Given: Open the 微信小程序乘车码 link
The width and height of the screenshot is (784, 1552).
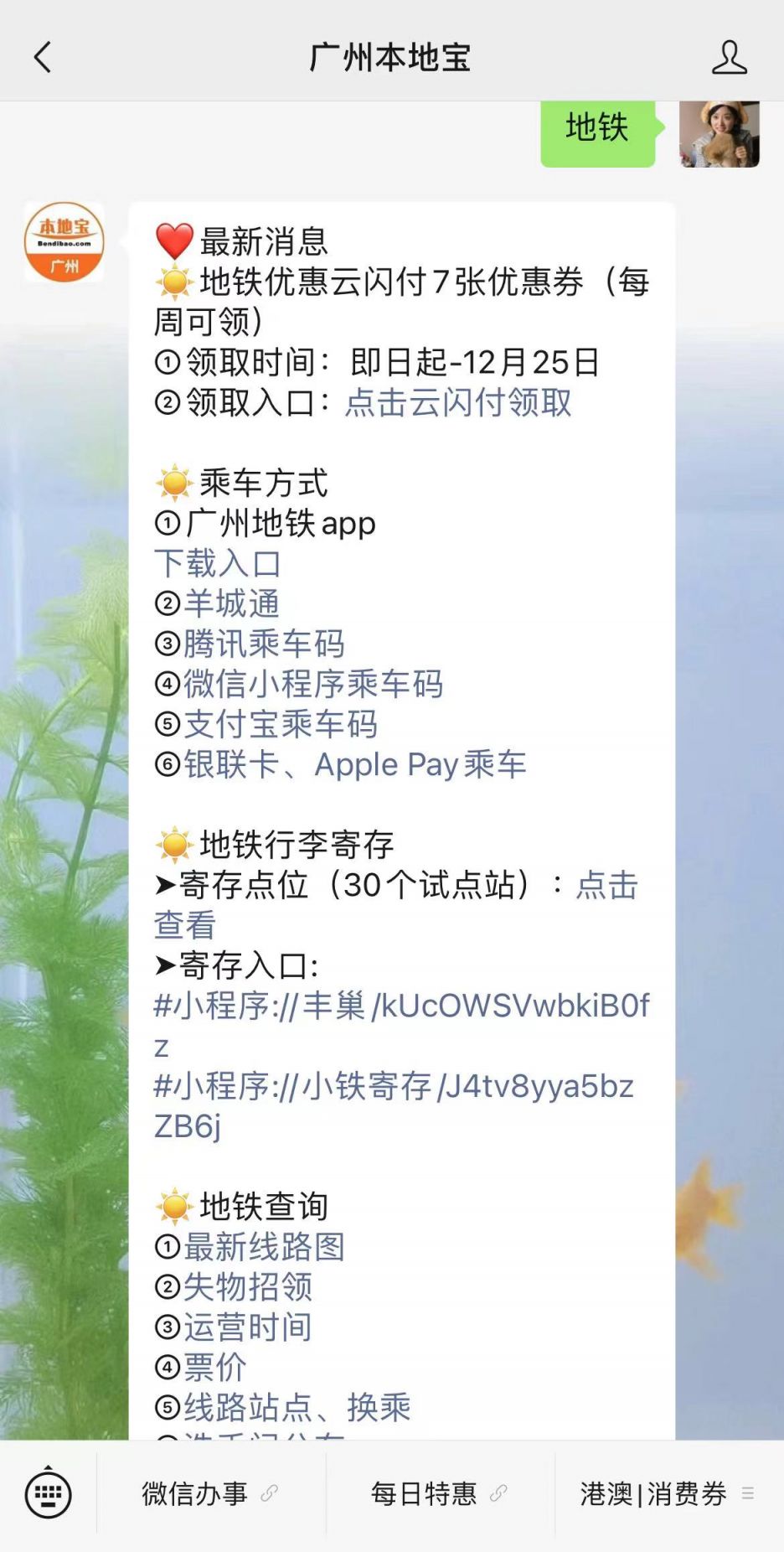Looking at the screenshot, I should coord(313,684).
